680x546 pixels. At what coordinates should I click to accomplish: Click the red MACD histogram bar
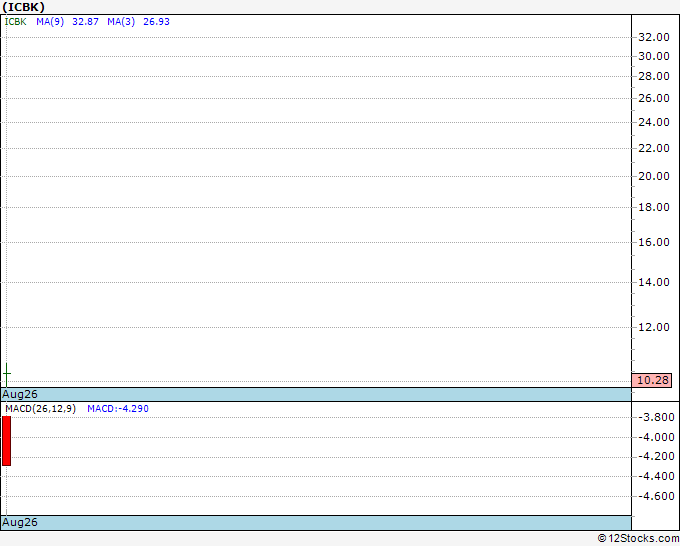coord(7,441)
